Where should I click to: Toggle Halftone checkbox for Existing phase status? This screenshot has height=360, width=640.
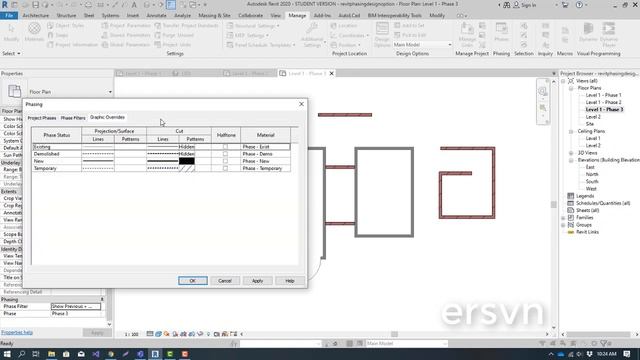[225, 147]
